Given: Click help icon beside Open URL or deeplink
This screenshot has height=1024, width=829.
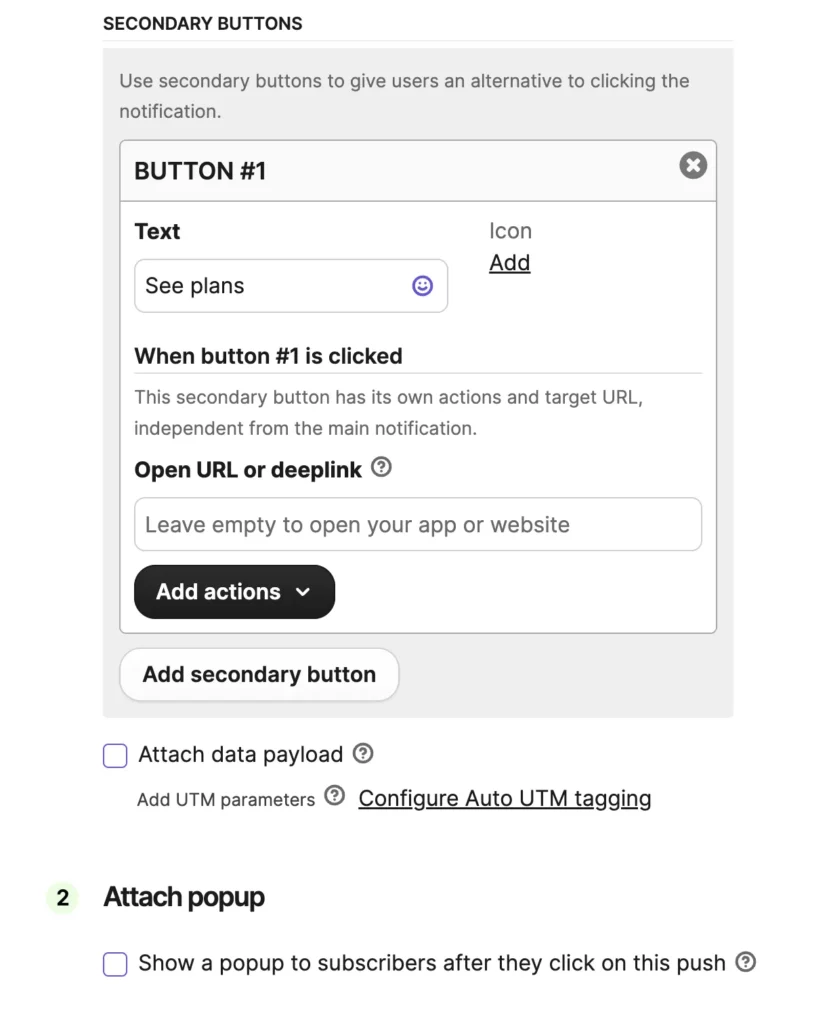Looking at the screenshot, I should [381, 467].
